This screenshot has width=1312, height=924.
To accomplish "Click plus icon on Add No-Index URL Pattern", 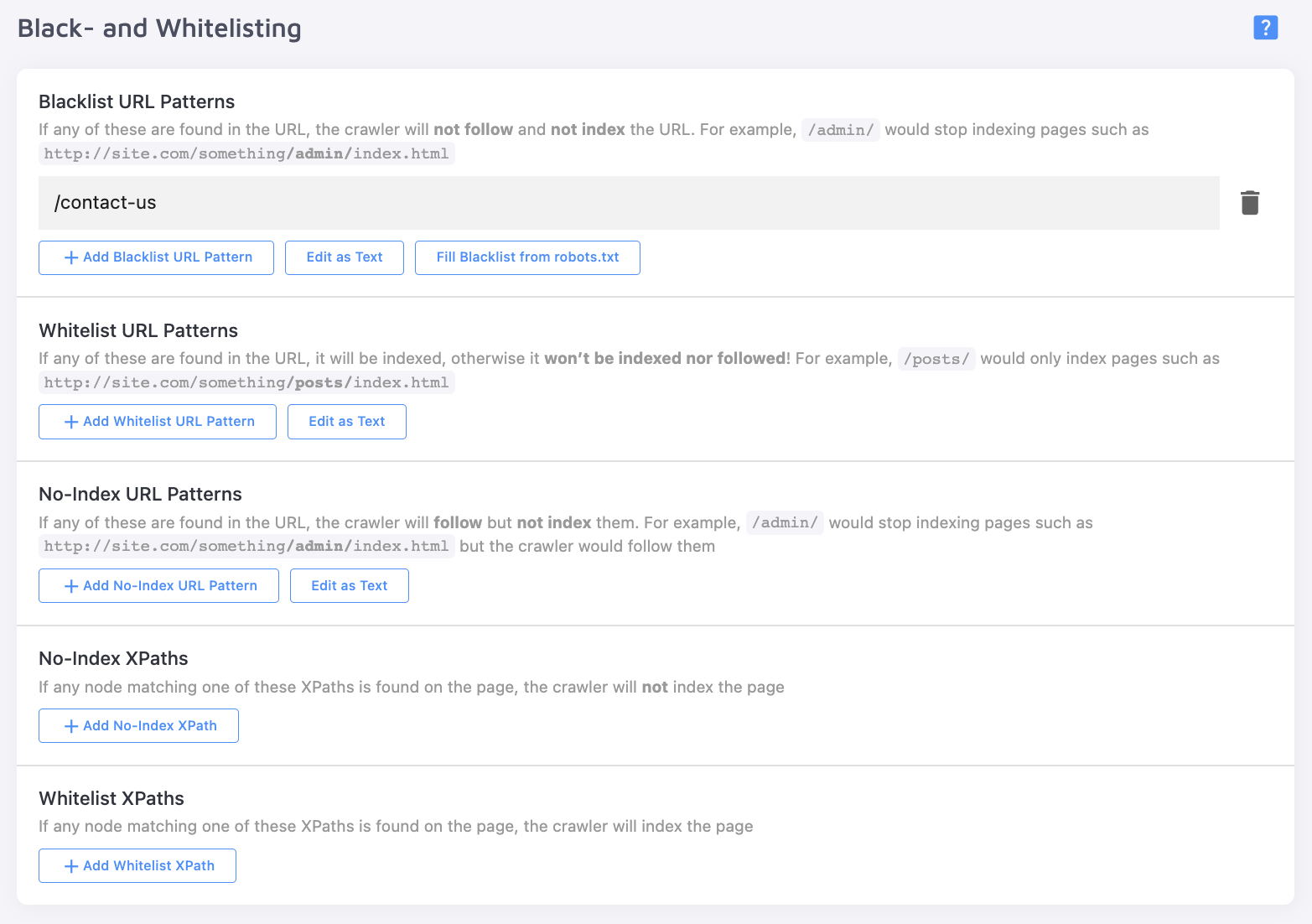I will 71,586.
